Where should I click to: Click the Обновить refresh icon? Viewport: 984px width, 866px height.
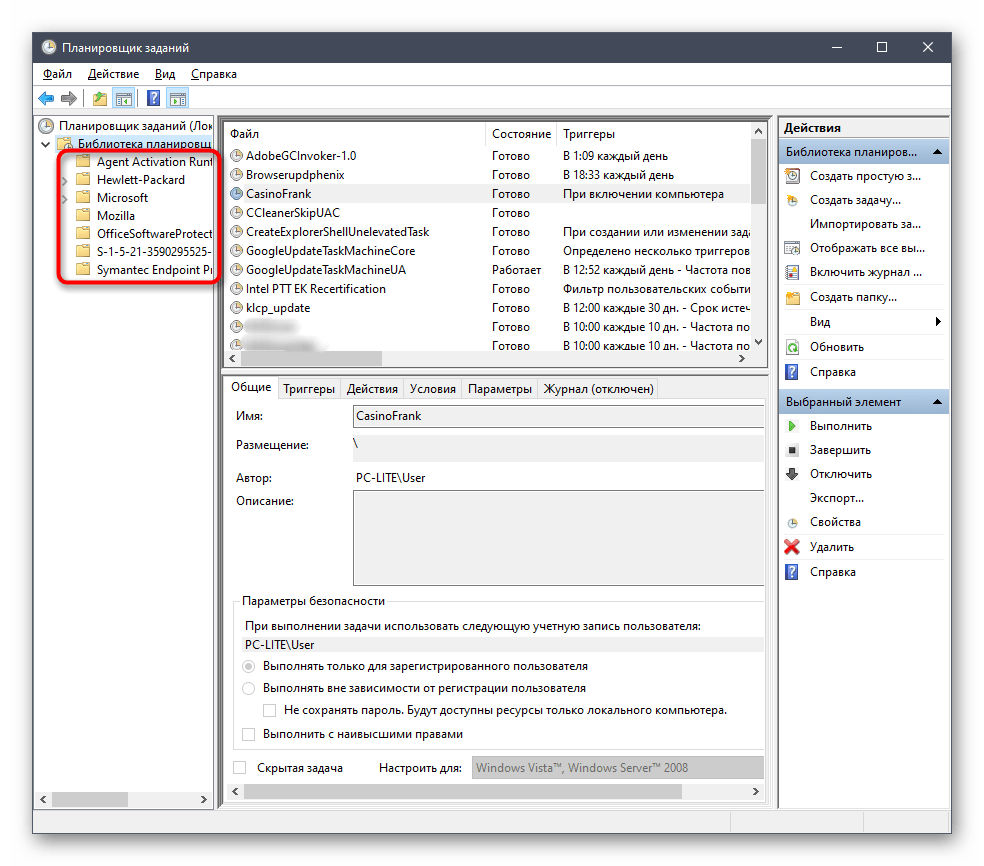(793, 347)
